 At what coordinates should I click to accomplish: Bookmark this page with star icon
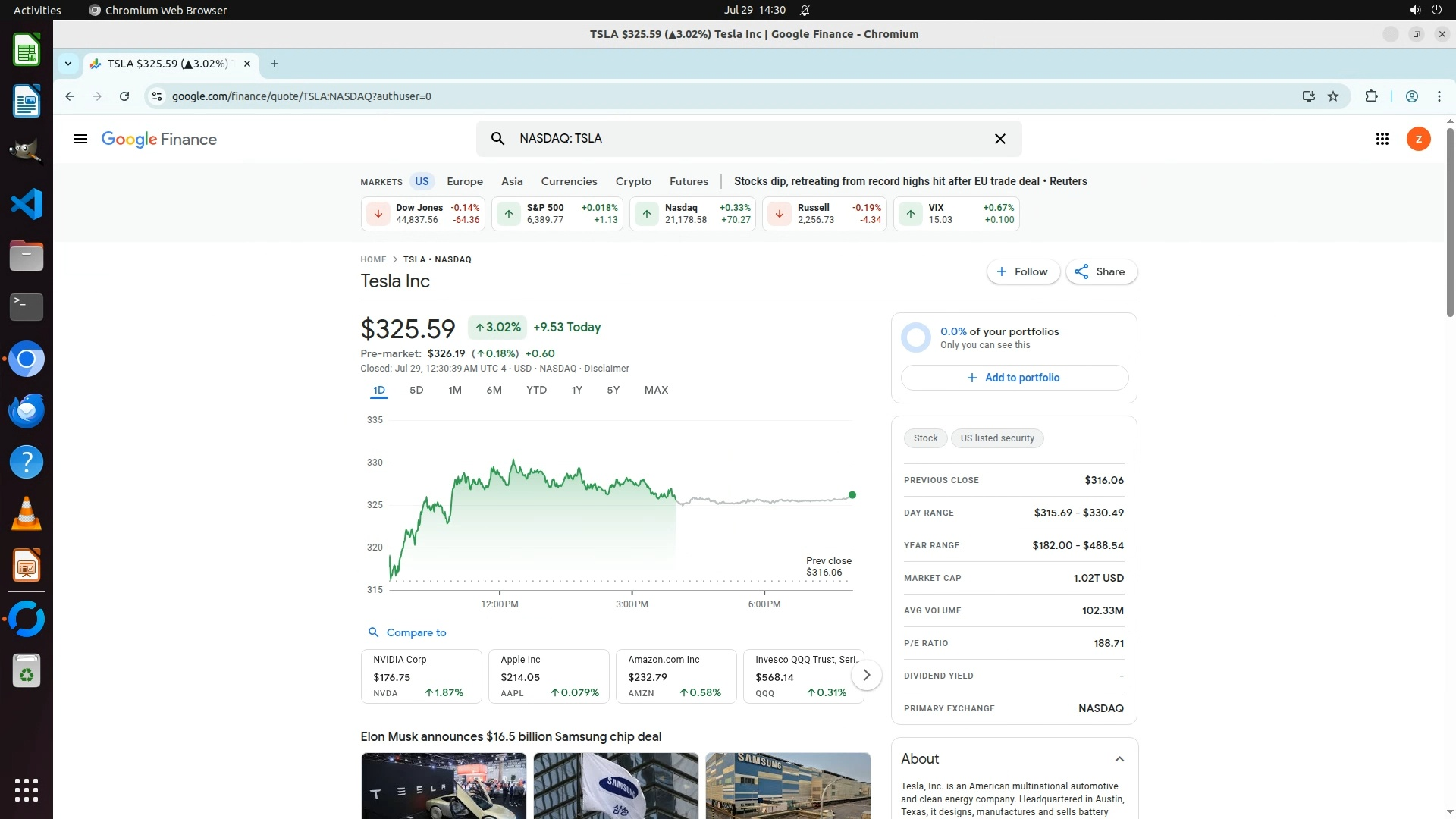[1333, 96]
